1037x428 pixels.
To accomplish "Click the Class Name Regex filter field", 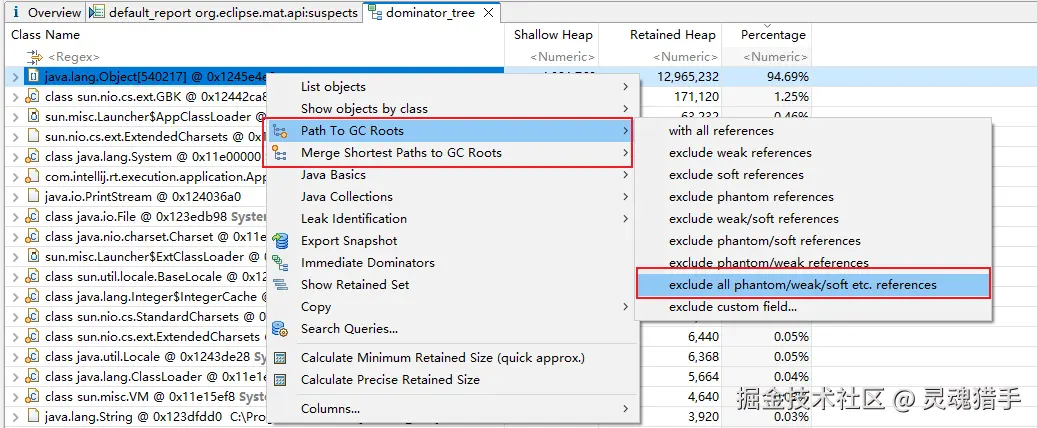I will click(72, 57).
